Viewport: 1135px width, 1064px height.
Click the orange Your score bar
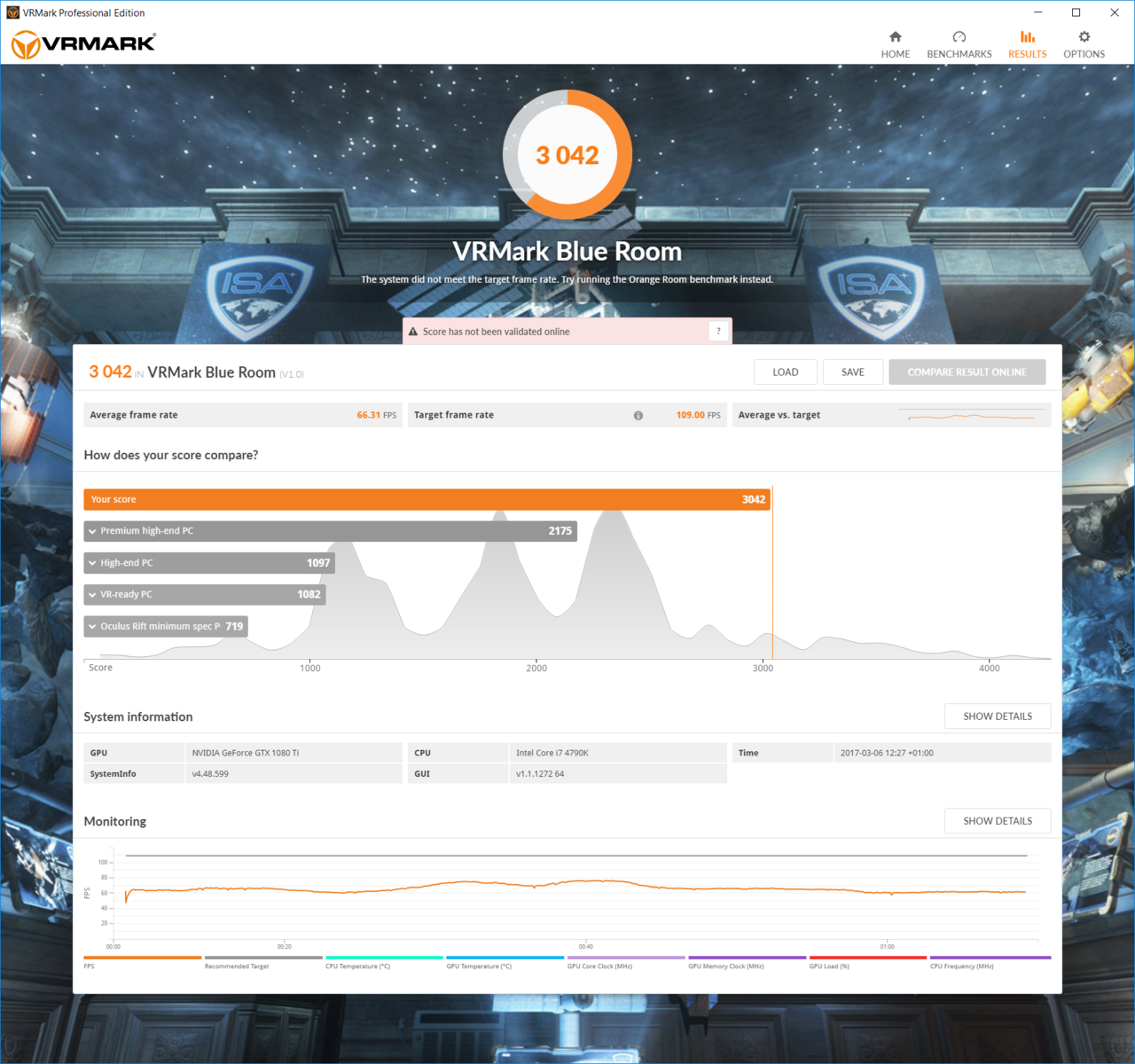pos(427,499)
